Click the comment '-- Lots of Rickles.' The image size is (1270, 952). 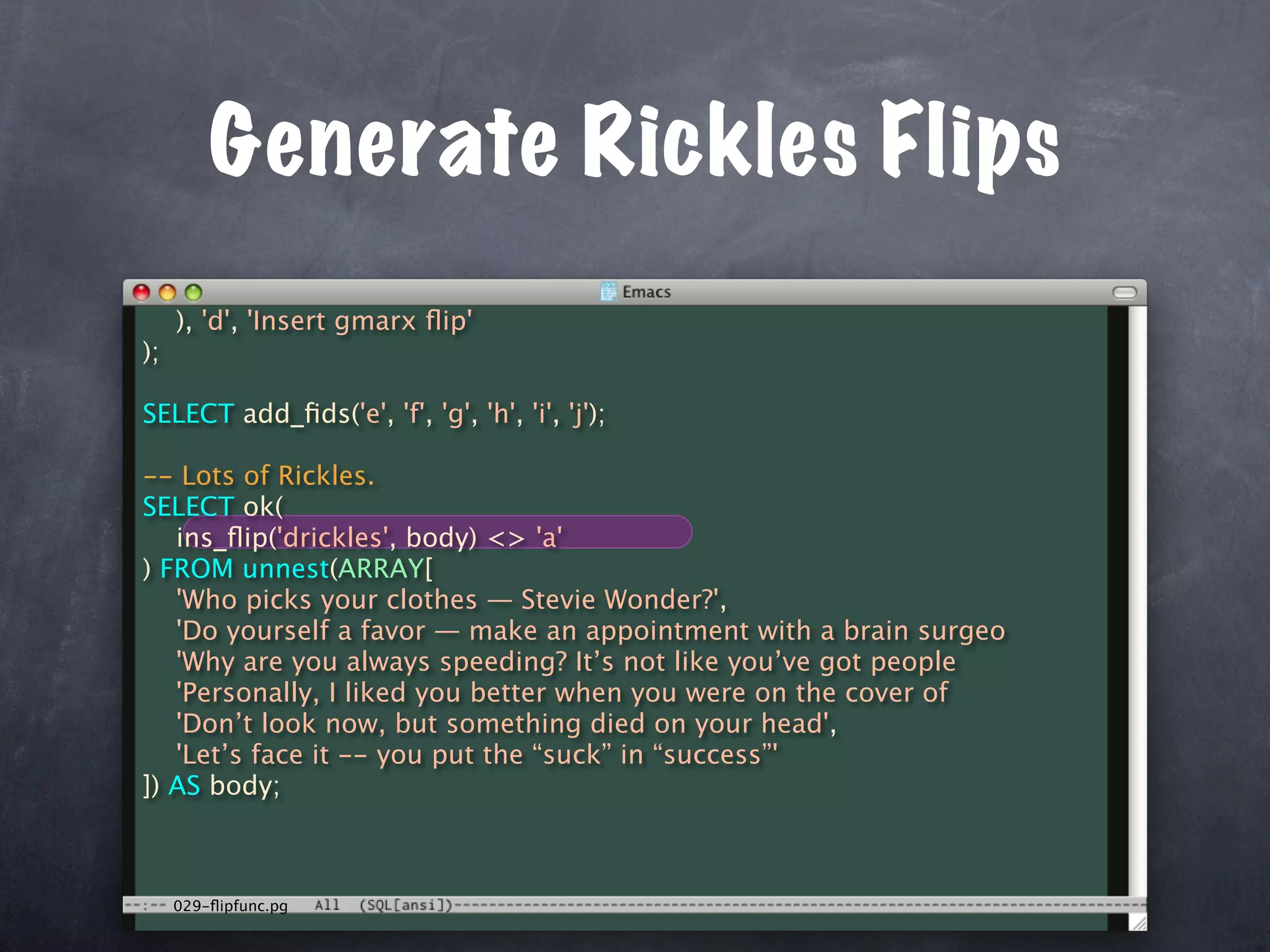259,475
